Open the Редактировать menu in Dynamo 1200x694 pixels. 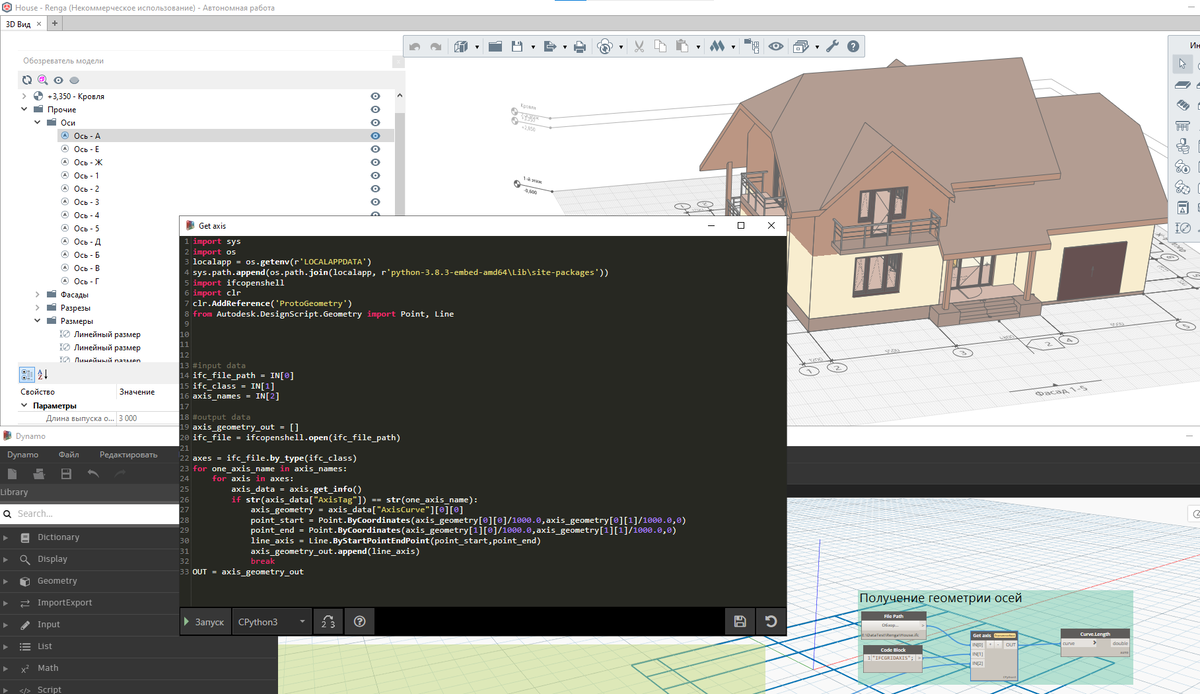pyautogui.click(x=128, y=454)
